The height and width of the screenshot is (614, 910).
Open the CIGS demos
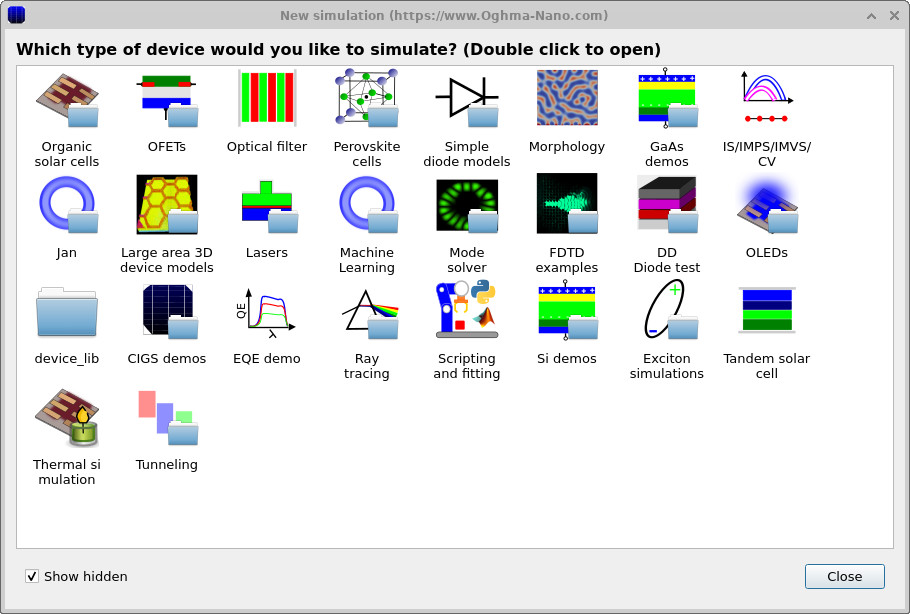pyautogui.click(x=167, y=310)
